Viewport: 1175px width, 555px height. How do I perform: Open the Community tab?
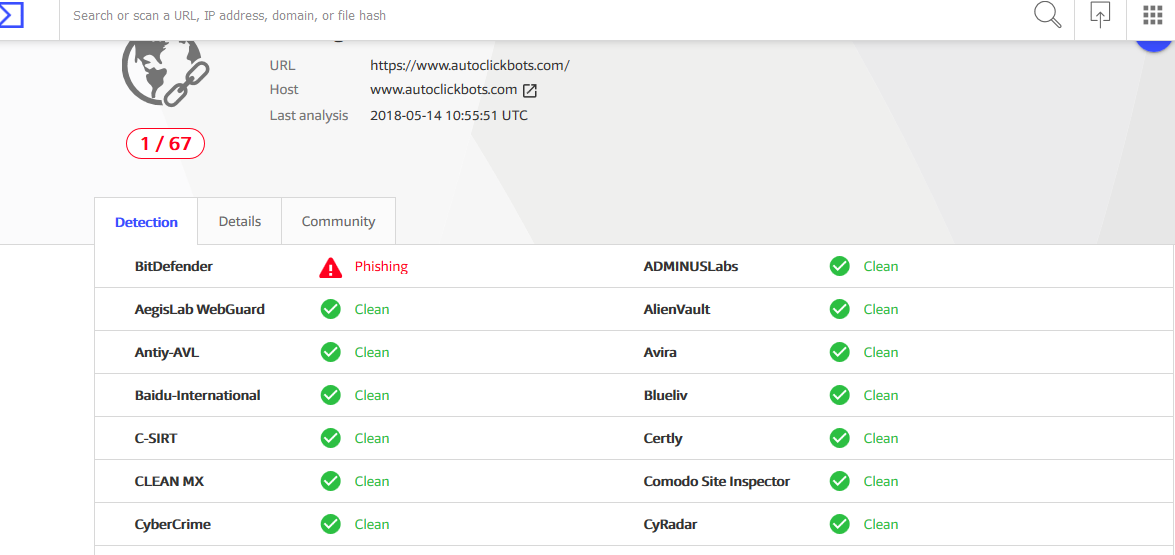pos(339,221)
